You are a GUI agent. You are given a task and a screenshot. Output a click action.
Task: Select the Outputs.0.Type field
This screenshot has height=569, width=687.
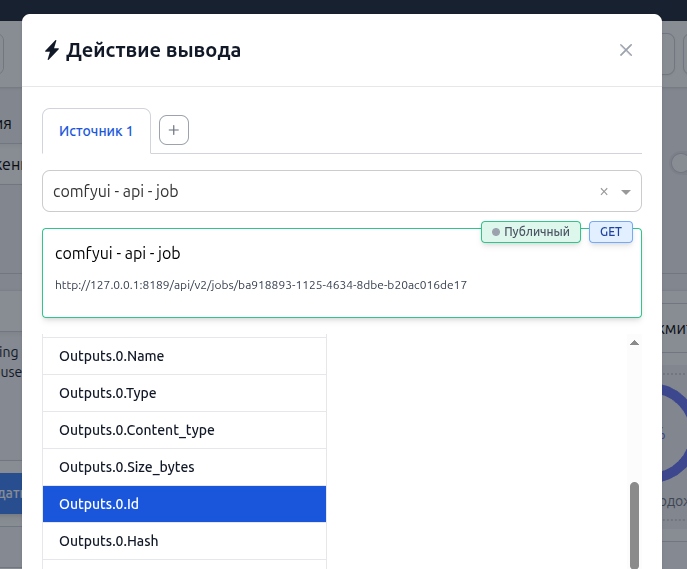pos(184,393)
